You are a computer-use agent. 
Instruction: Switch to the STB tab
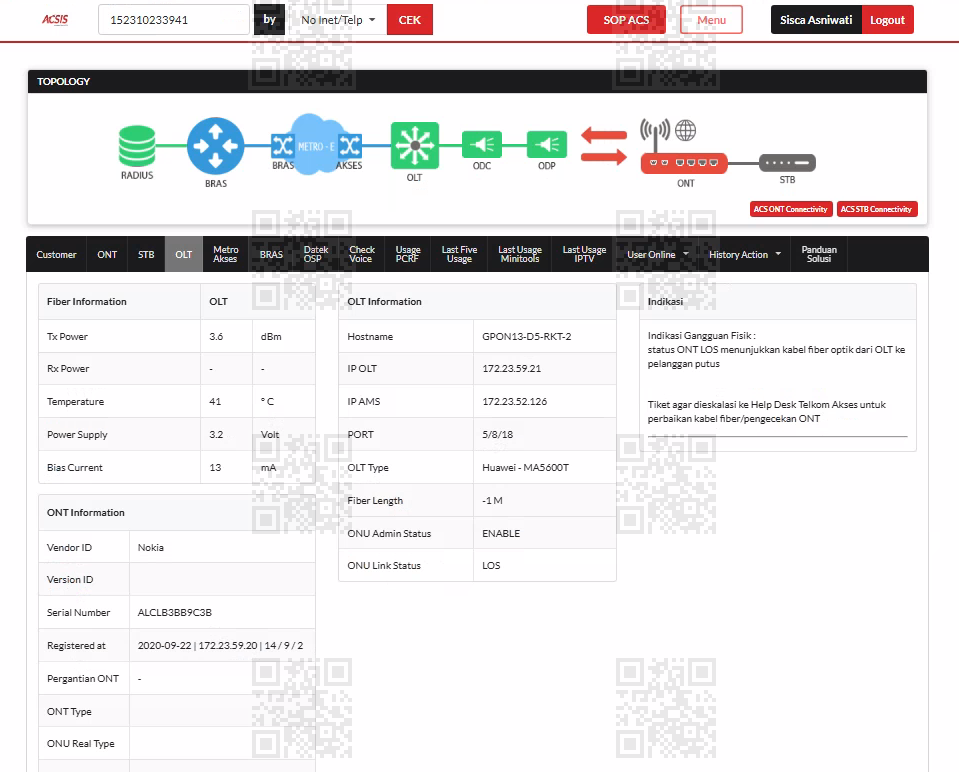point(146,254)
